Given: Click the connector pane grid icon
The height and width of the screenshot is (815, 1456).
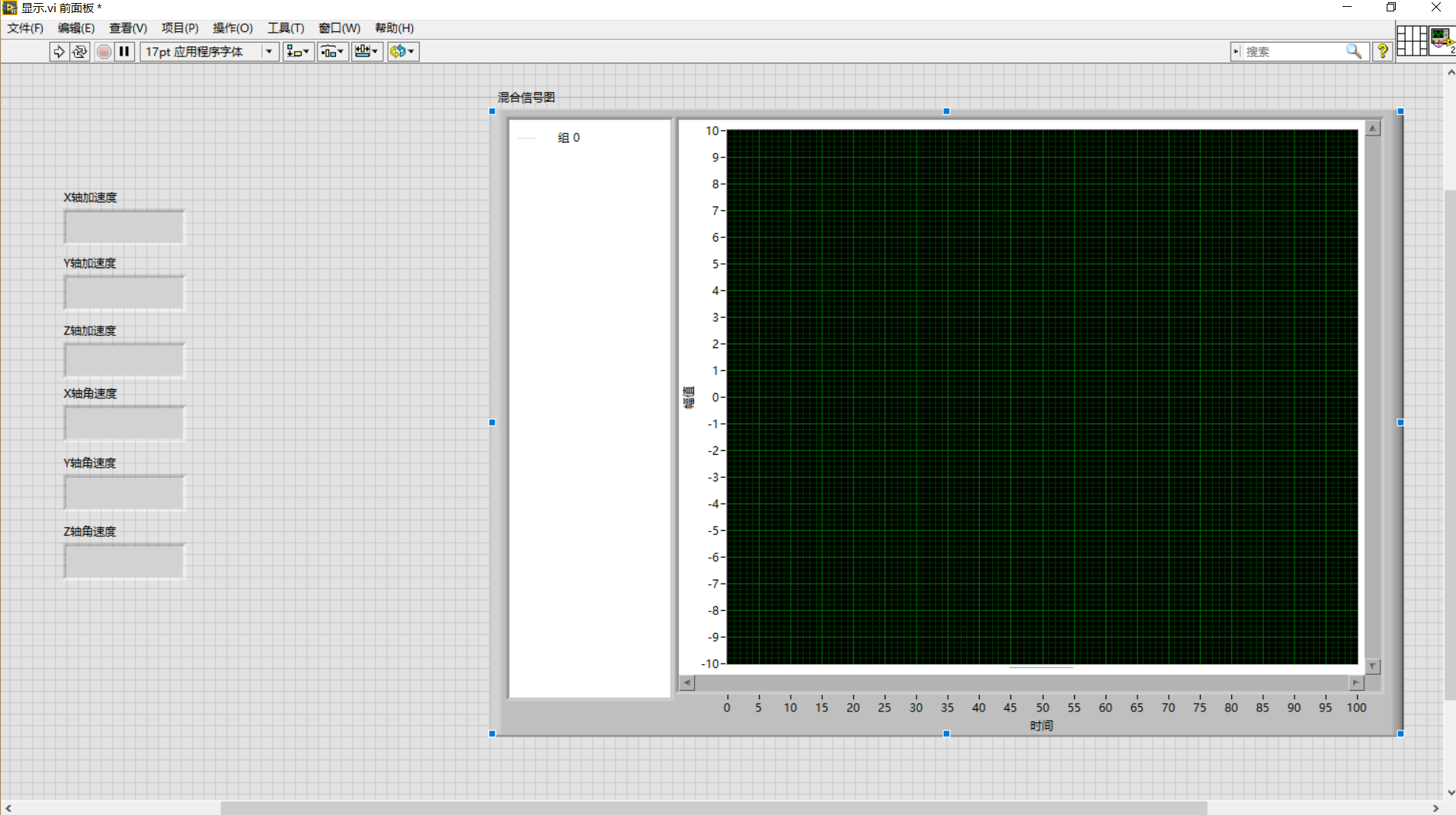Looking at the screenshot, I should [x=1411, y=40].
